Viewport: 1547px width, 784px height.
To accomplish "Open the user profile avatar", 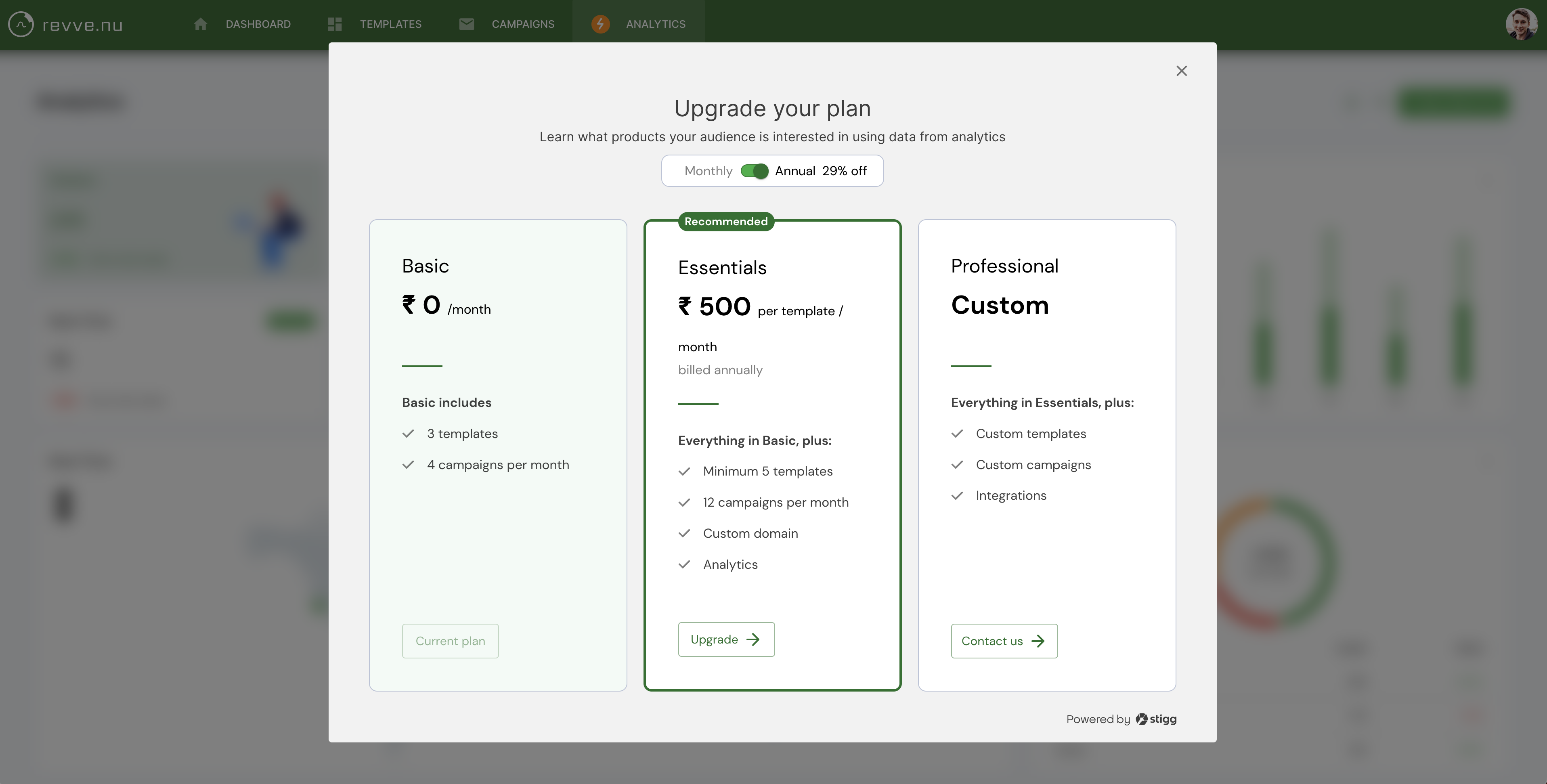I will point(1521,25).
